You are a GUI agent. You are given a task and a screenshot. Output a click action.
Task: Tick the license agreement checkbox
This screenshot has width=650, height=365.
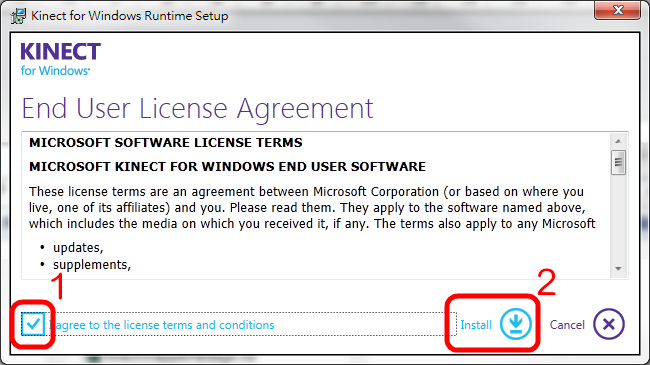[33, 324]
